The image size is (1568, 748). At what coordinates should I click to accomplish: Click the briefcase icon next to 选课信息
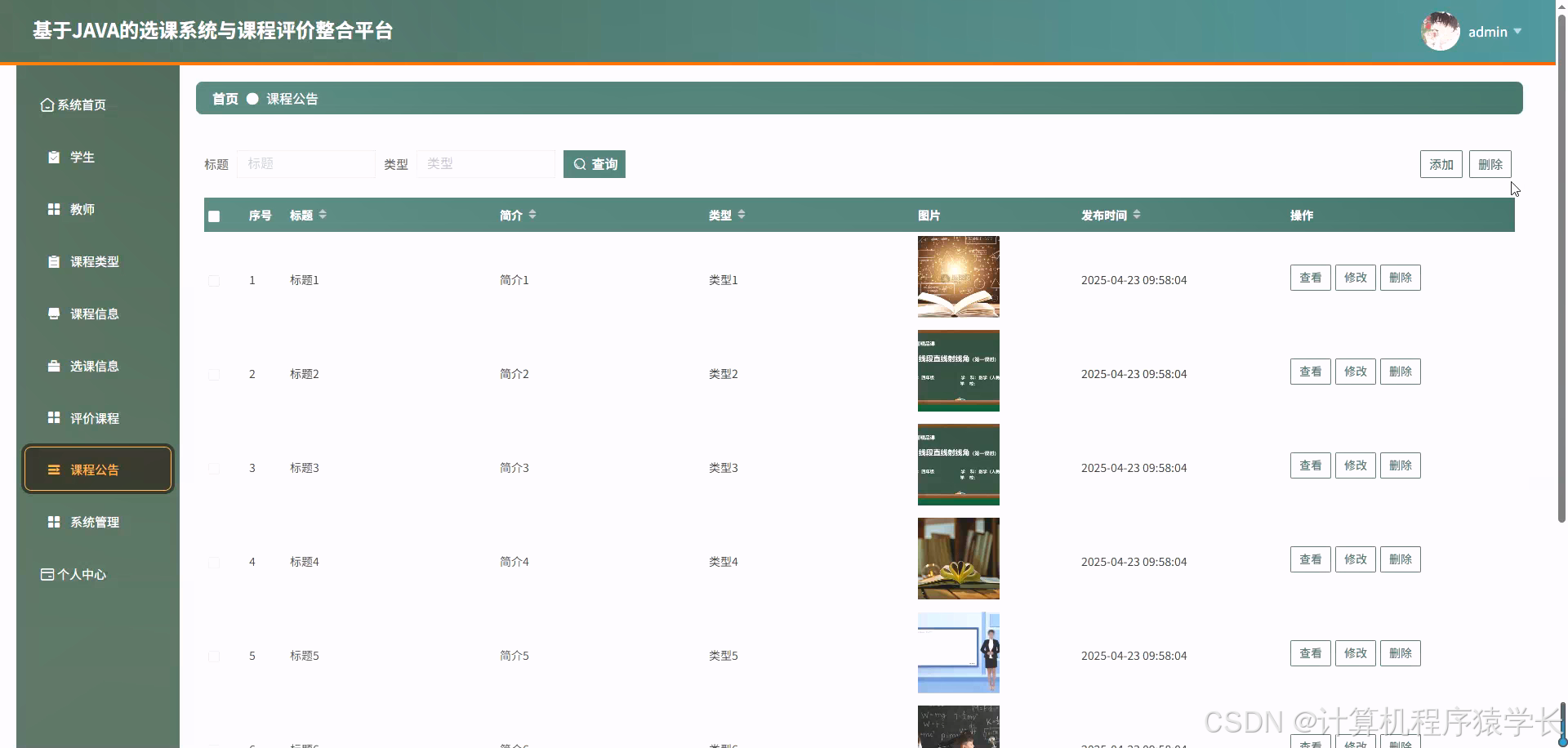pos(54,366)
